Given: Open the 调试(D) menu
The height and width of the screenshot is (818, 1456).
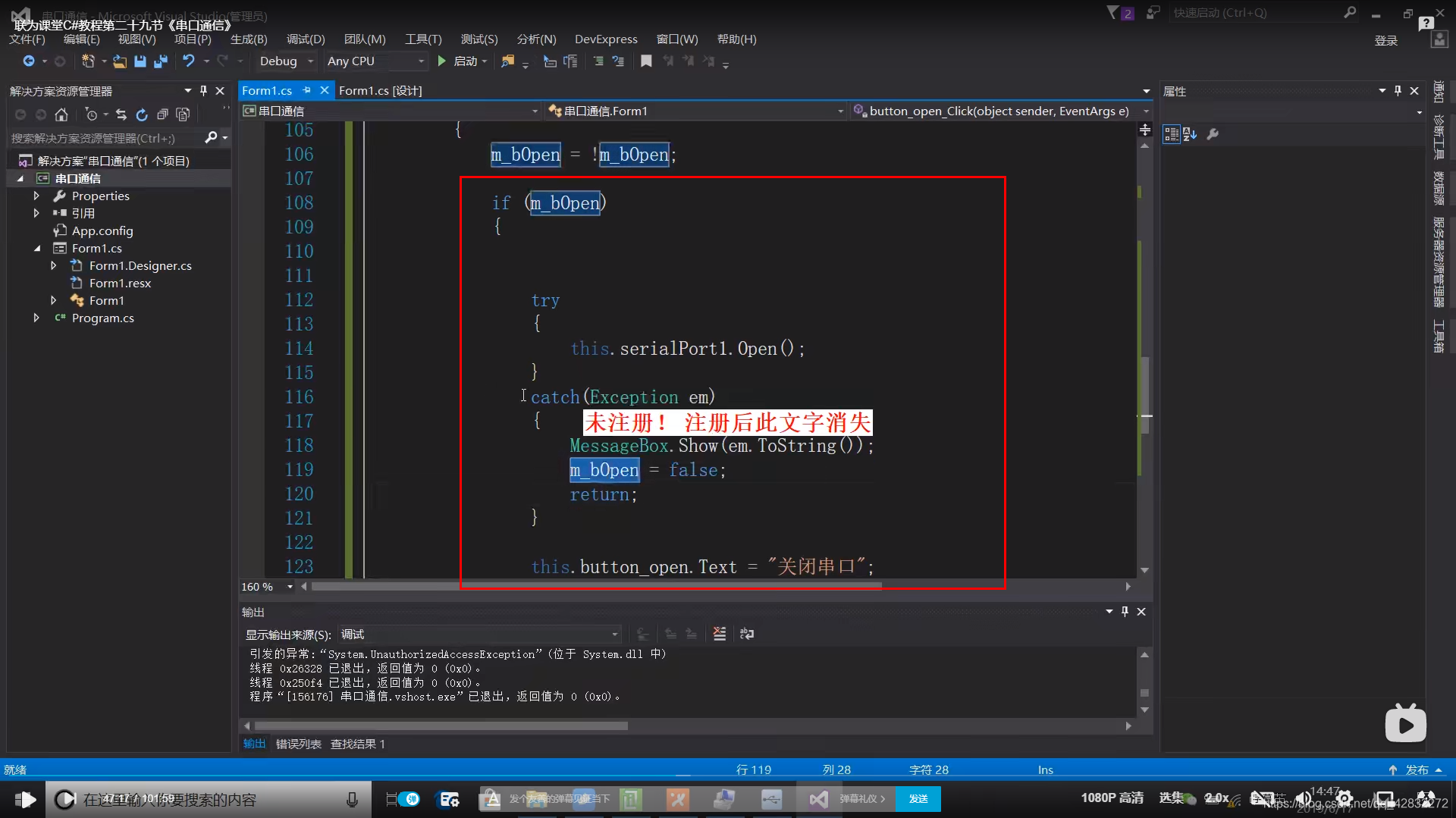Looking at the screenshot, I should coord(306,39).
